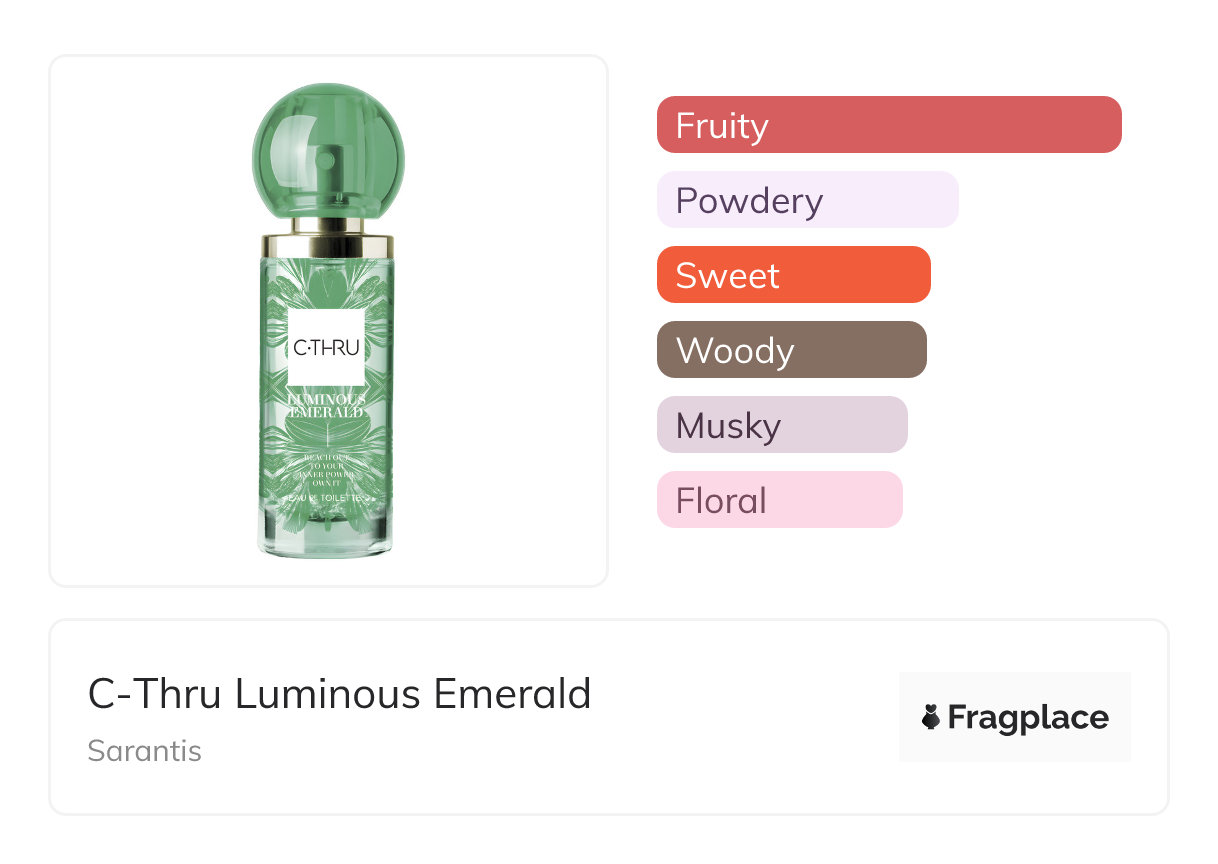Click the white C·THRU label on bottle
This screenshot has width=1218, height=864.
pos(327,347)
